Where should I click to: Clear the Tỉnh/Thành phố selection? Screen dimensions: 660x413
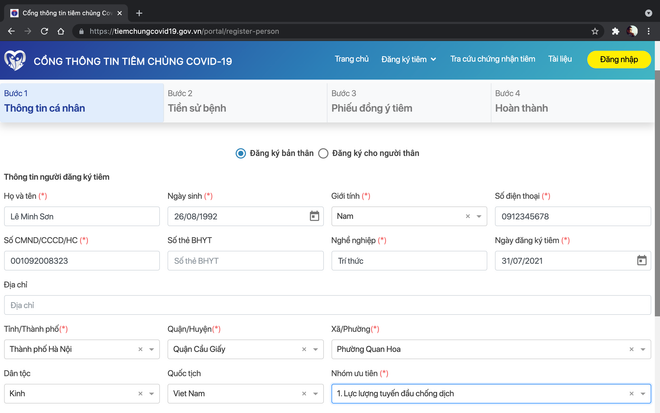[141, 349]
